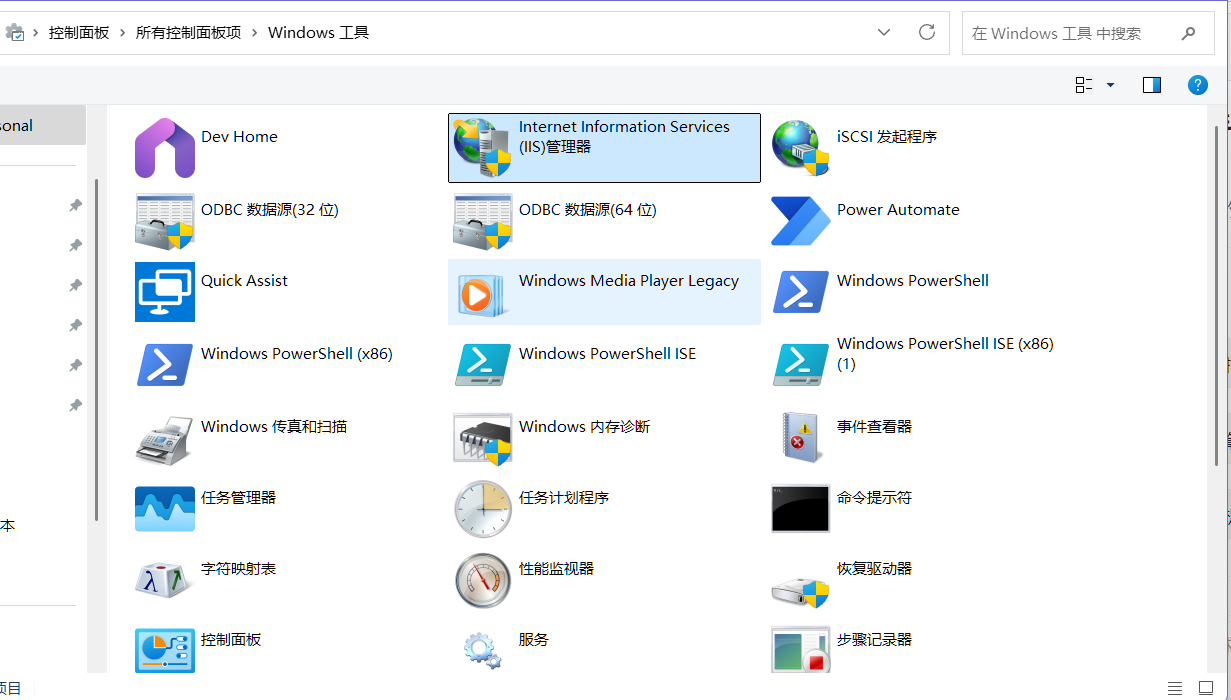Go to 控制面板 in the breadcrumb

(x=79, y=33)
